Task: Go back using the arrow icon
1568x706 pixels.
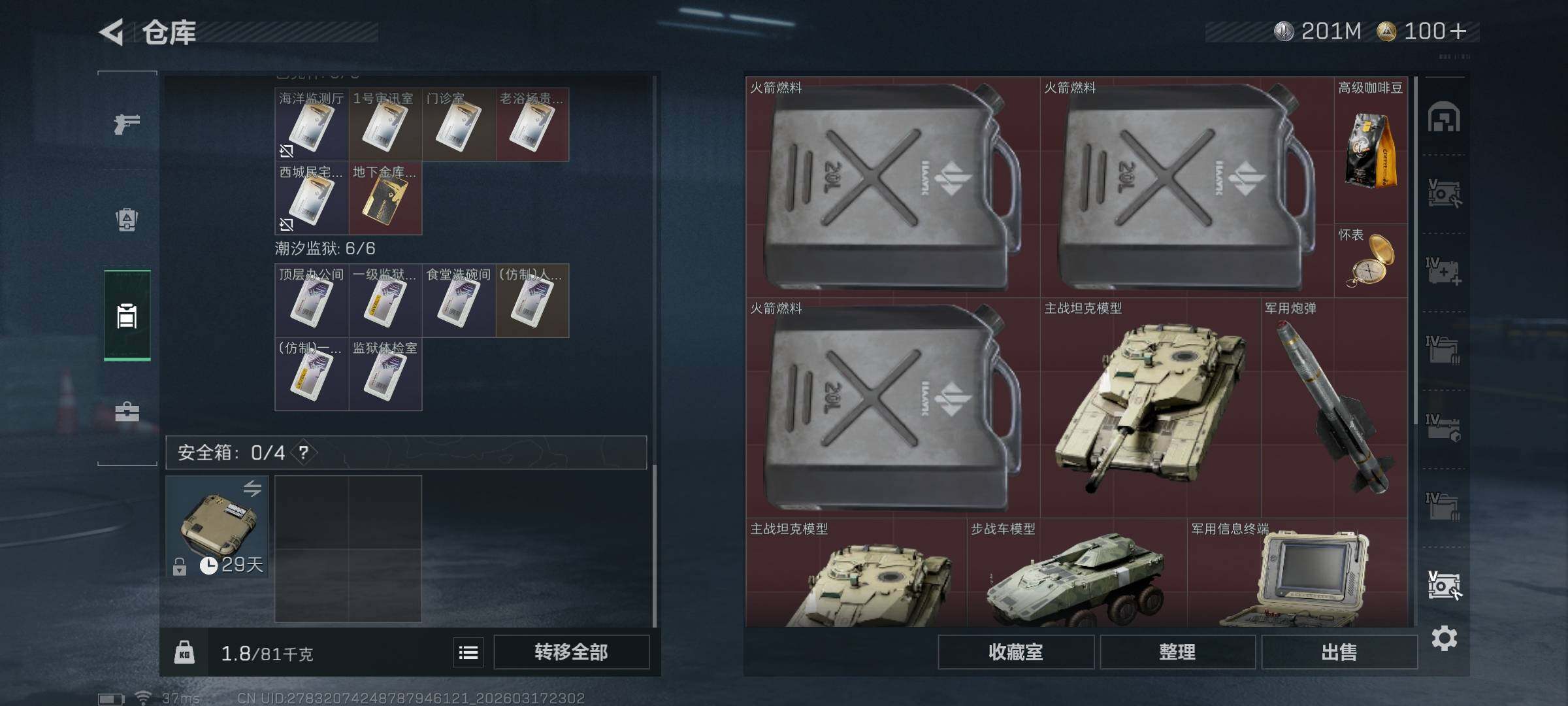Action: 112,32
